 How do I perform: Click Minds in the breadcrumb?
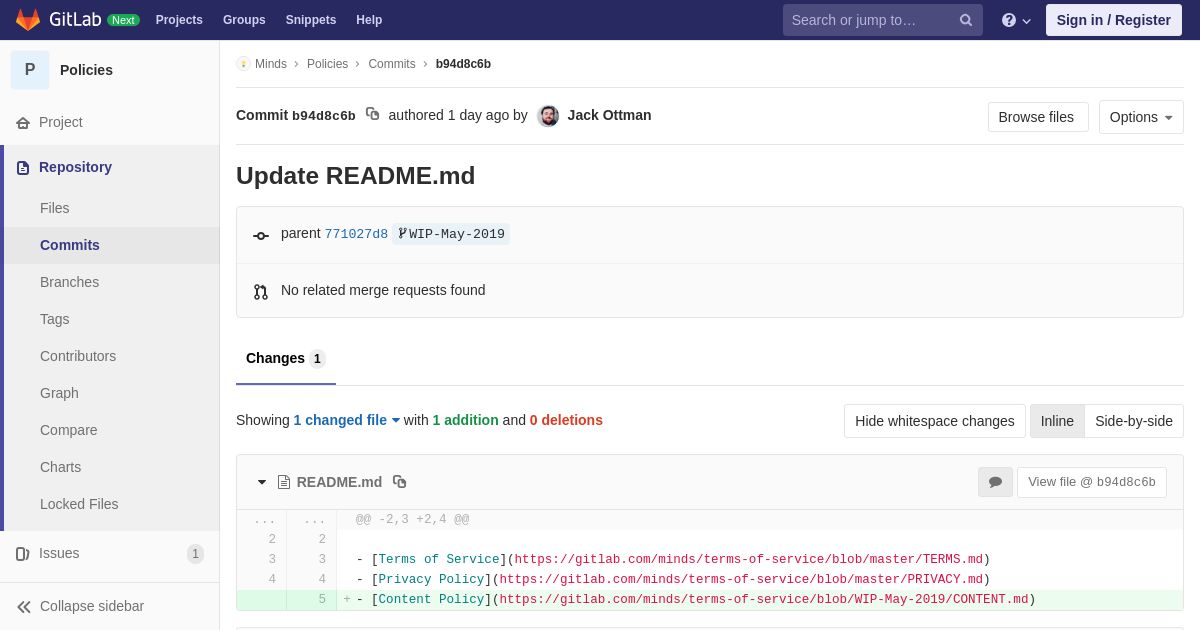coord(271,64)
